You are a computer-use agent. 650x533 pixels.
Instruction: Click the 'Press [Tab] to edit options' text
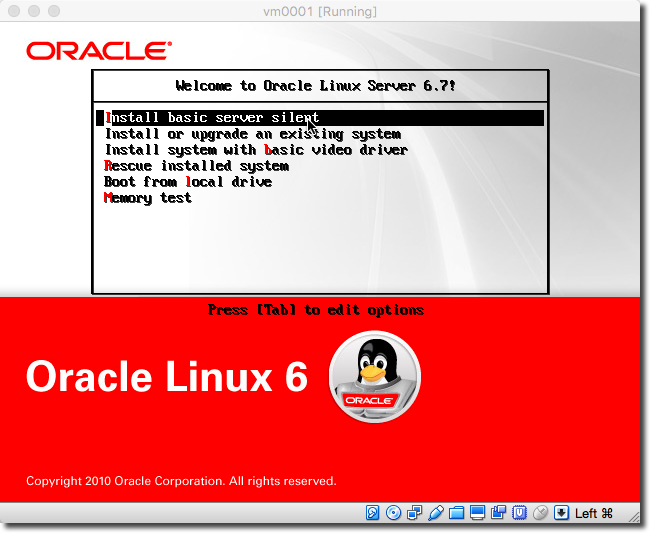315,310
